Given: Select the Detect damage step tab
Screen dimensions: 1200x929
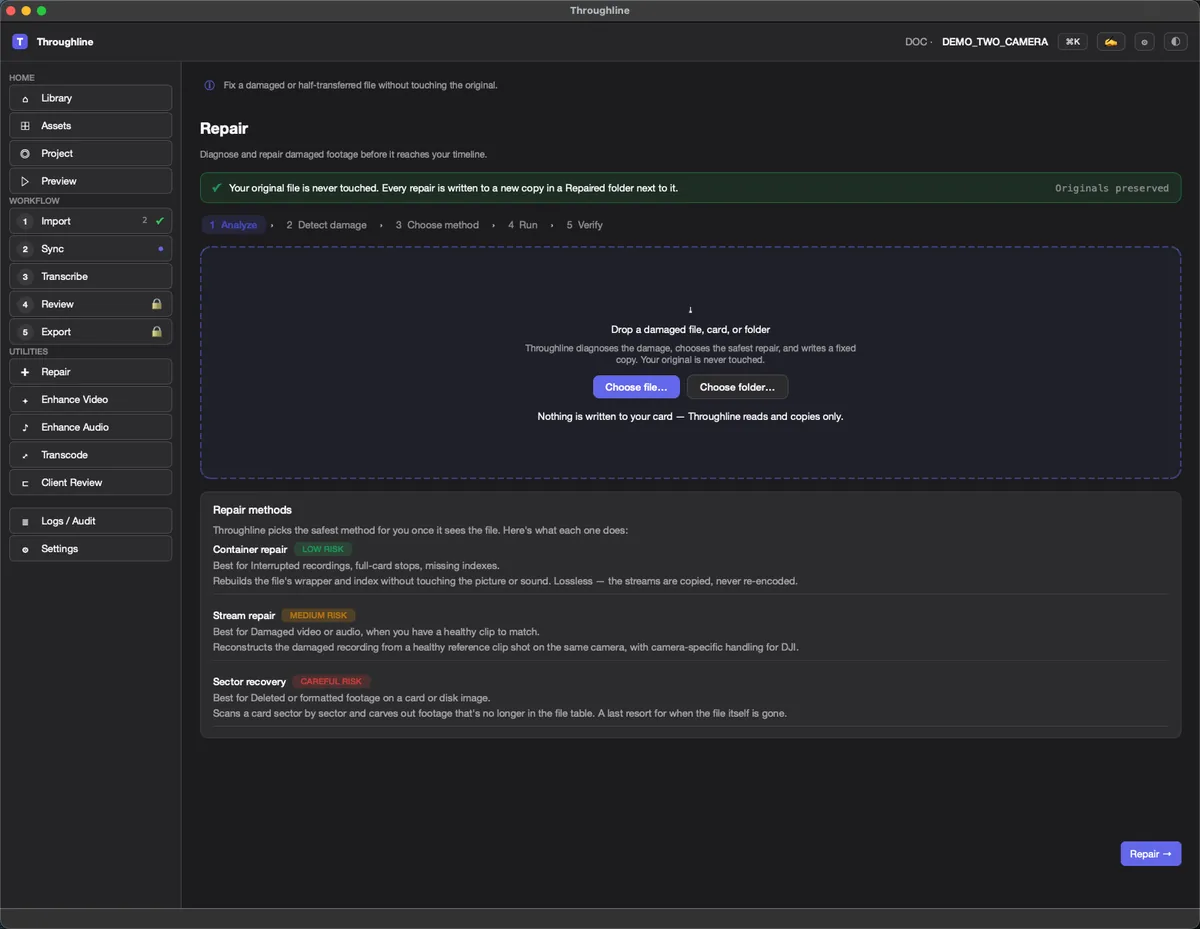Looking at the screenshot, I should (326, 225).
